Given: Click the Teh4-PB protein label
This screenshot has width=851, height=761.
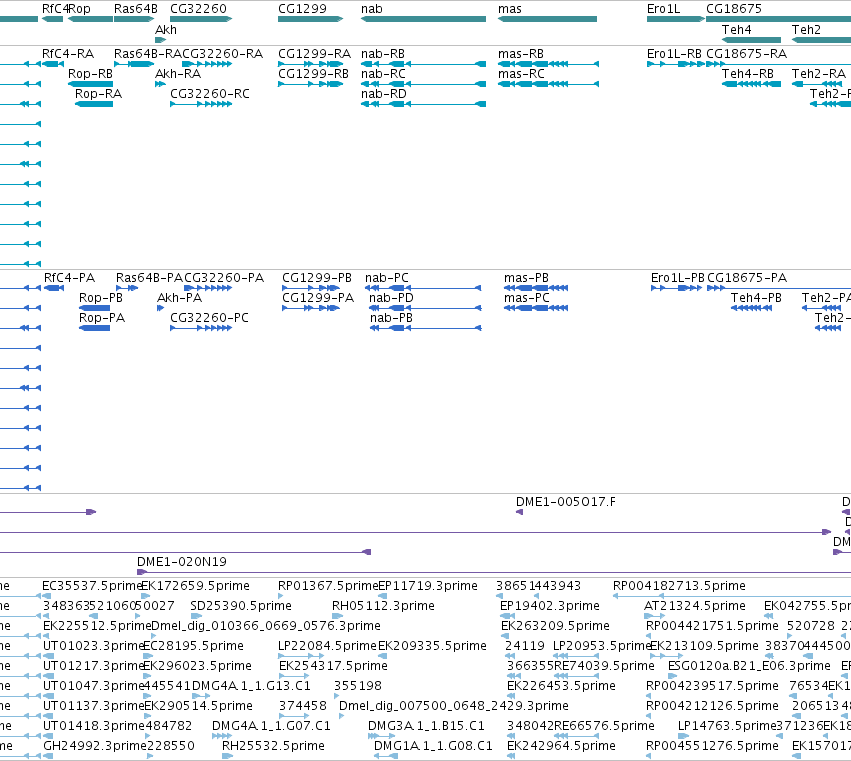Looking at the screenshot, I should (757, 298).
